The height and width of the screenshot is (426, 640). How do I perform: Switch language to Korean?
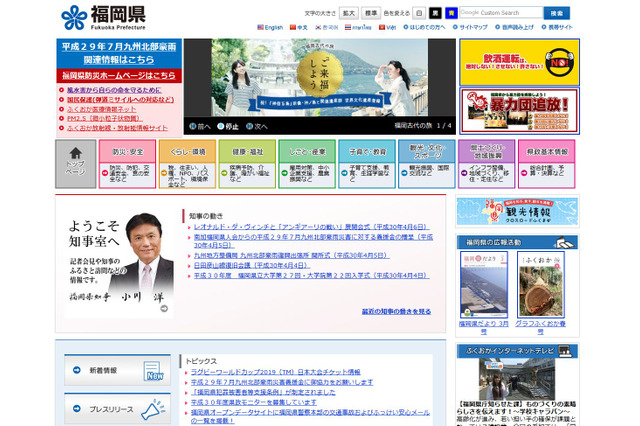click(x=327, y=27)
